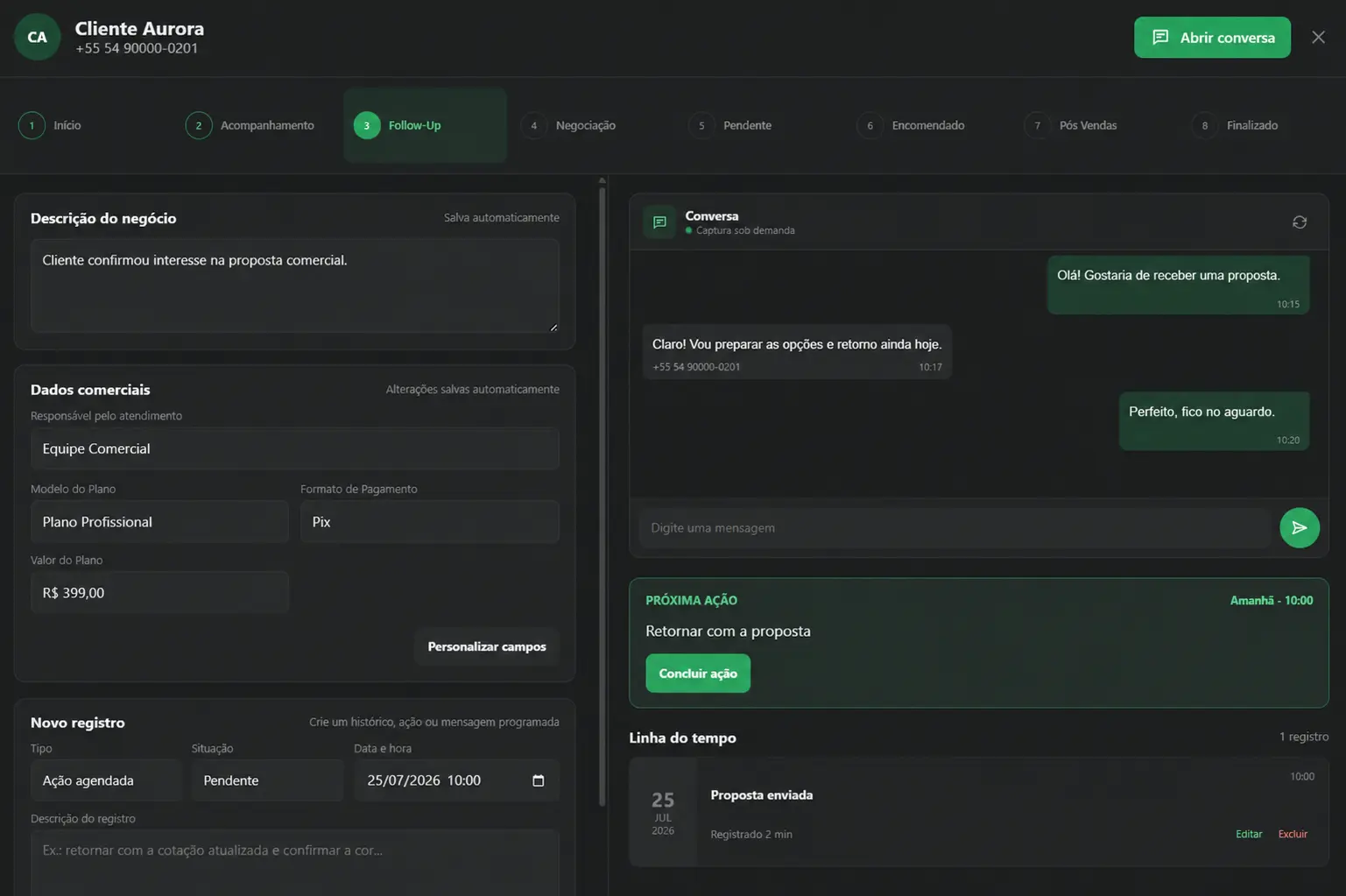Click the Data e hora field
The height and width of the screenshot is (896, 1346).
tap(456, 780)
